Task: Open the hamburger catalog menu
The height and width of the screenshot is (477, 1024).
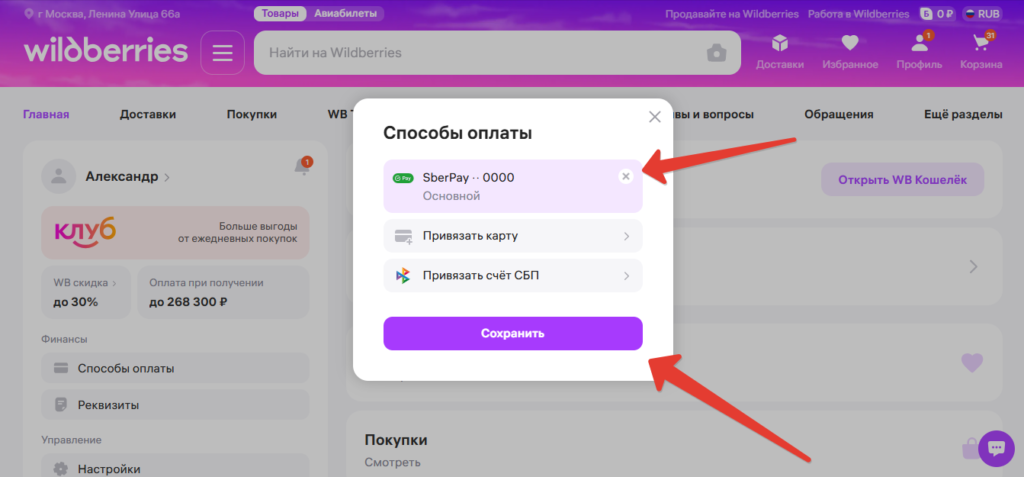Action: tap(223, 52)
